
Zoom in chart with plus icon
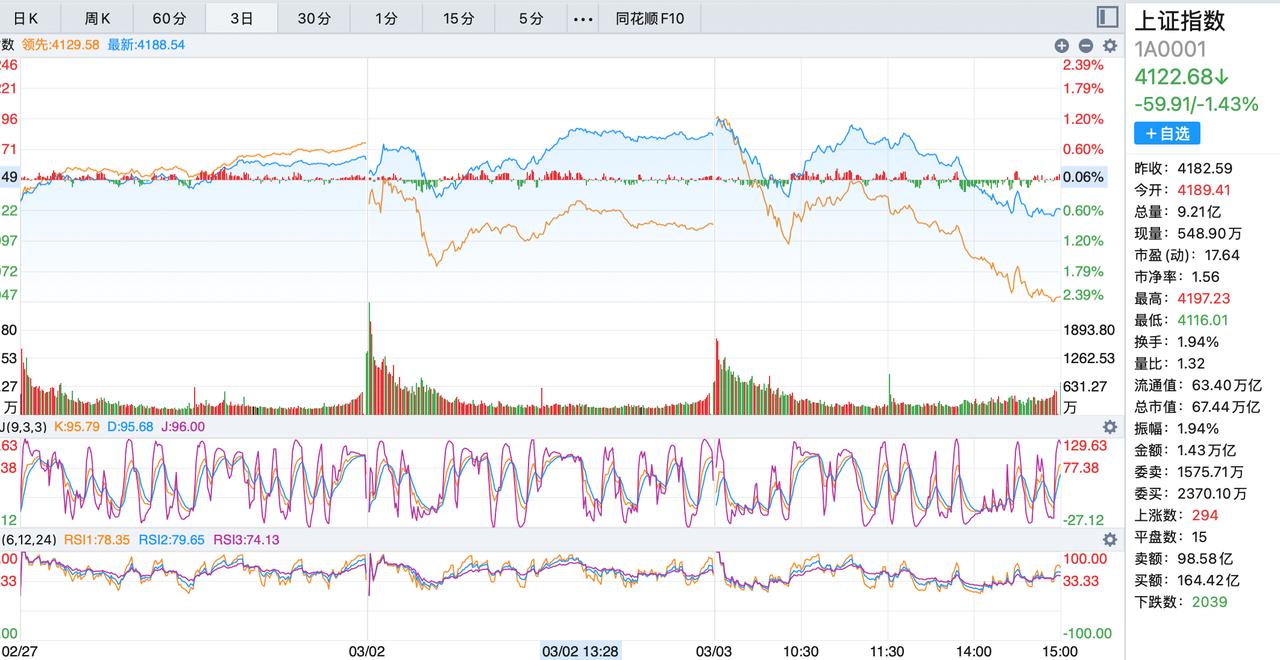point(1062,45)
